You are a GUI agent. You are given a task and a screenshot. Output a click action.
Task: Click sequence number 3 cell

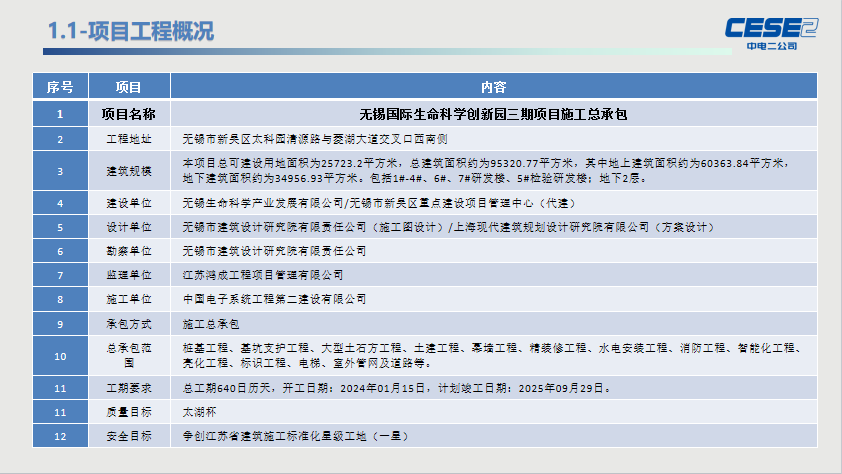click(x=60, y=171)
